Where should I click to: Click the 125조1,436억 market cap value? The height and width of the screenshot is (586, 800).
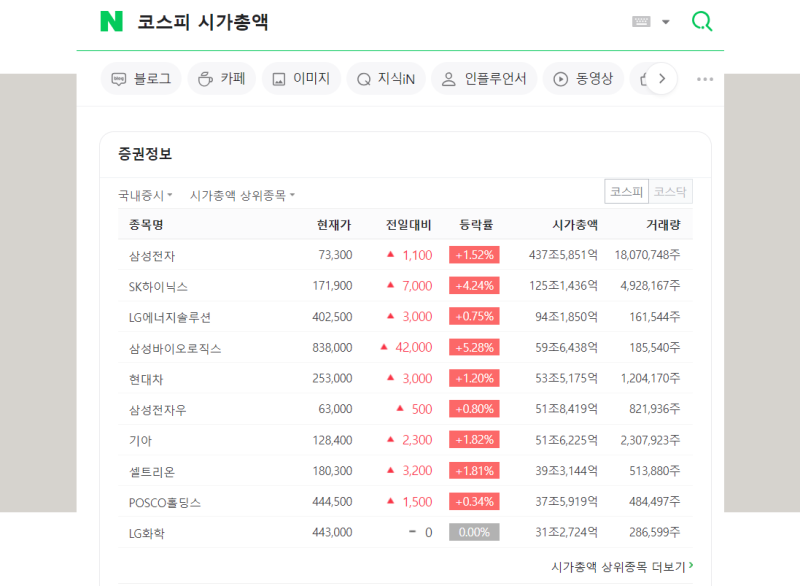563,286
